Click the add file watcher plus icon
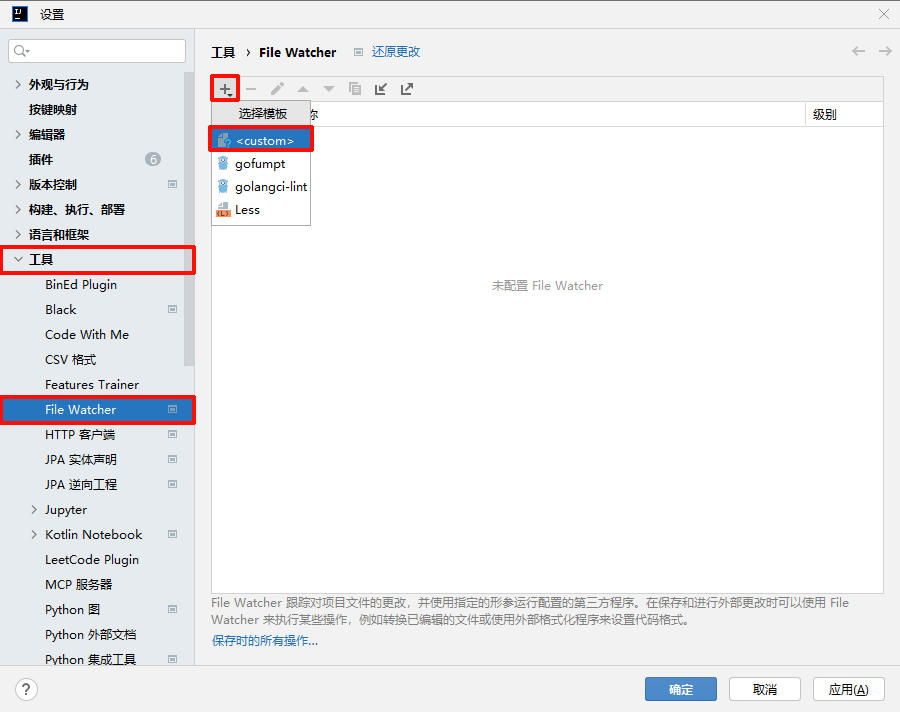 click(225, 89)
